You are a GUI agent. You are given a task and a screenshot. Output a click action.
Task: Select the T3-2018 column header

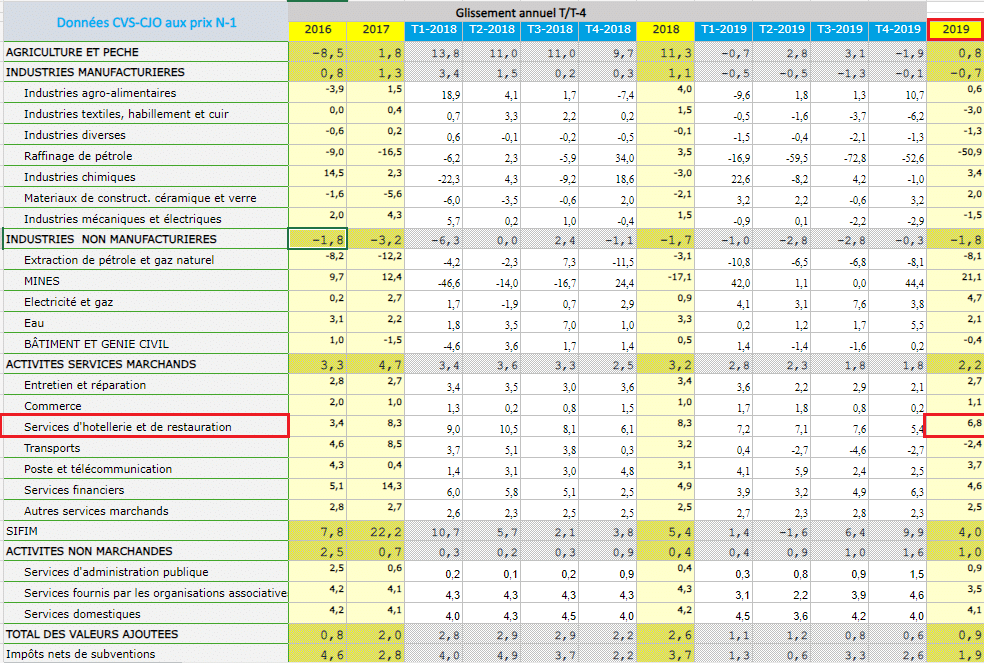click(x=550, y=30)
